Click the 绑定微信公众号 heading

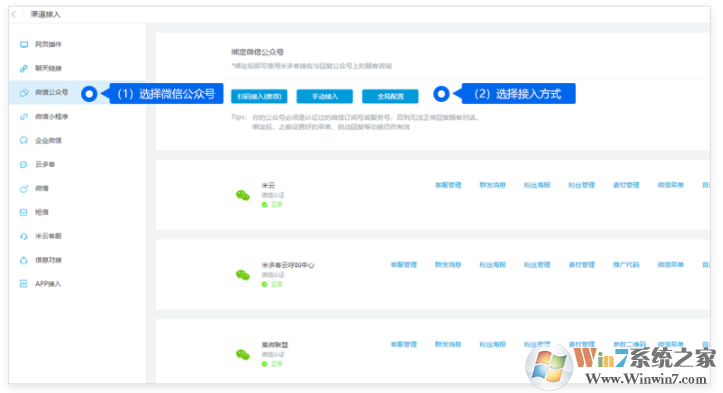tap(257, 52)
